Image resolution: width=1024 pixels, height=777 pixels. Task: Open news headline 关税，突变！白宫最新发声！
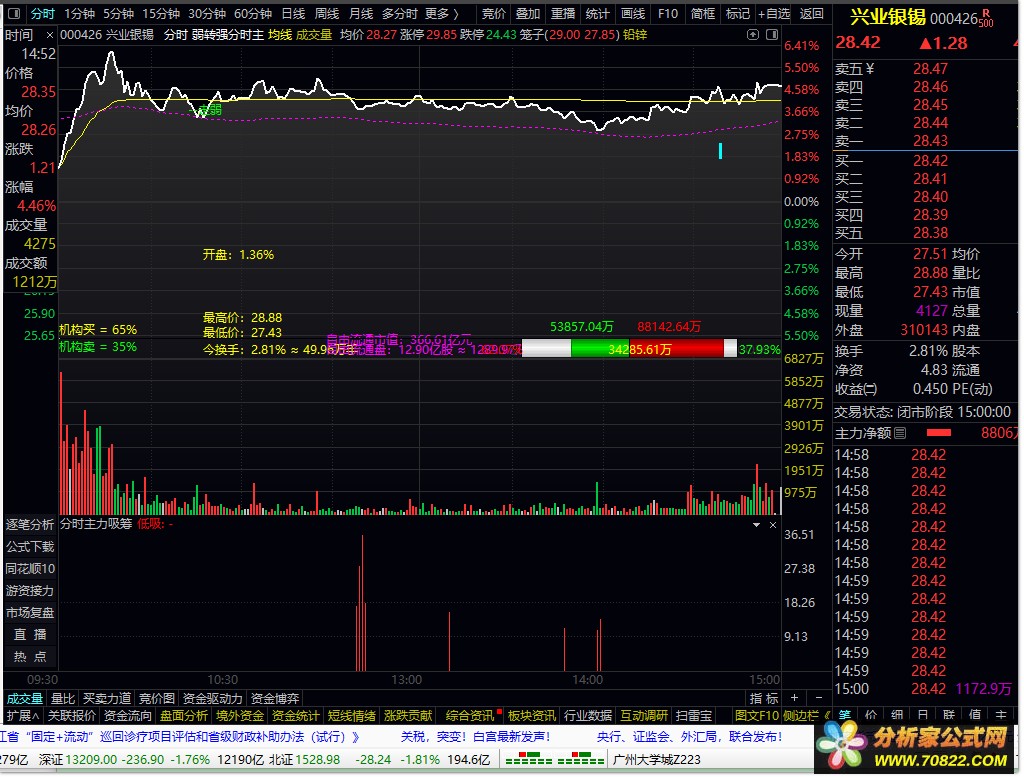coord(475,737)
